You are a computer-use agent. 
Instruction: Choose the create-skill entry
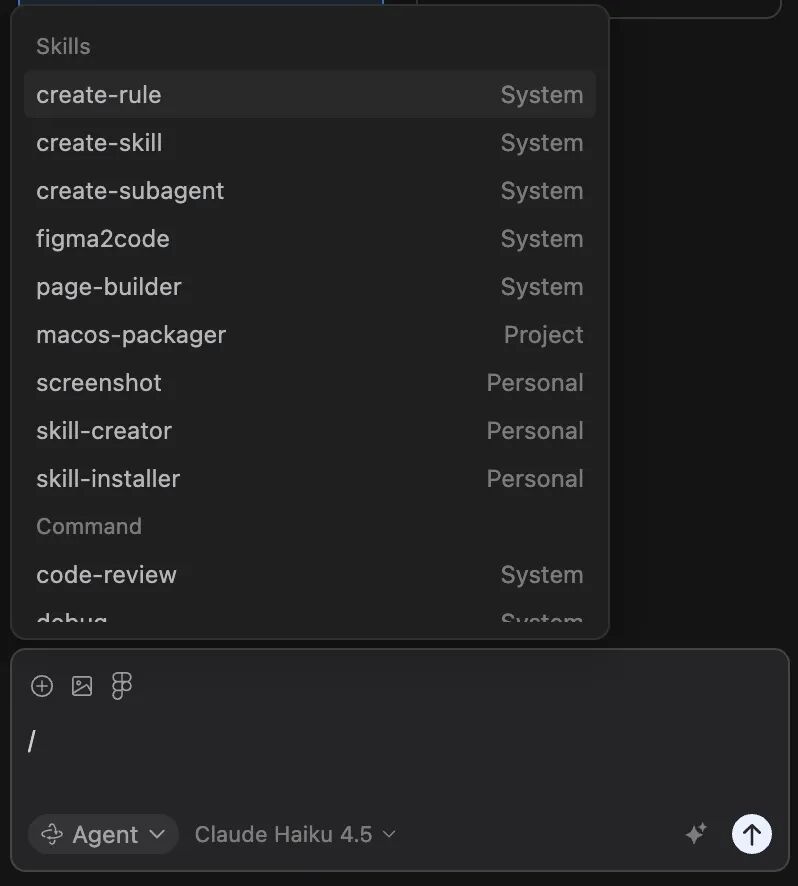pyautogui.click(x=310, y=143)
